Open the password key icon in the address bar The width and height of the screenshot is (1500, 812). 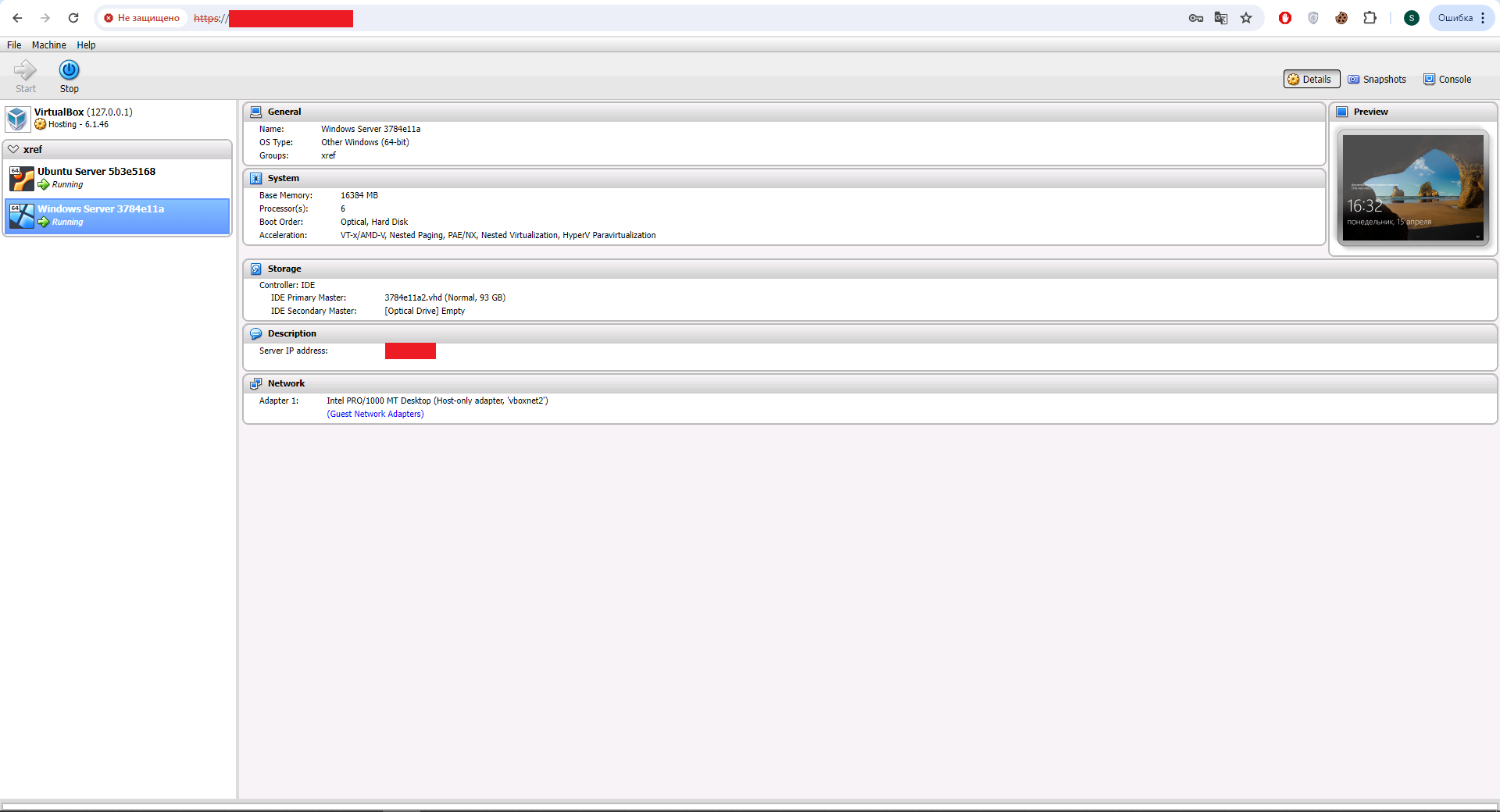tap(1196, 18)
